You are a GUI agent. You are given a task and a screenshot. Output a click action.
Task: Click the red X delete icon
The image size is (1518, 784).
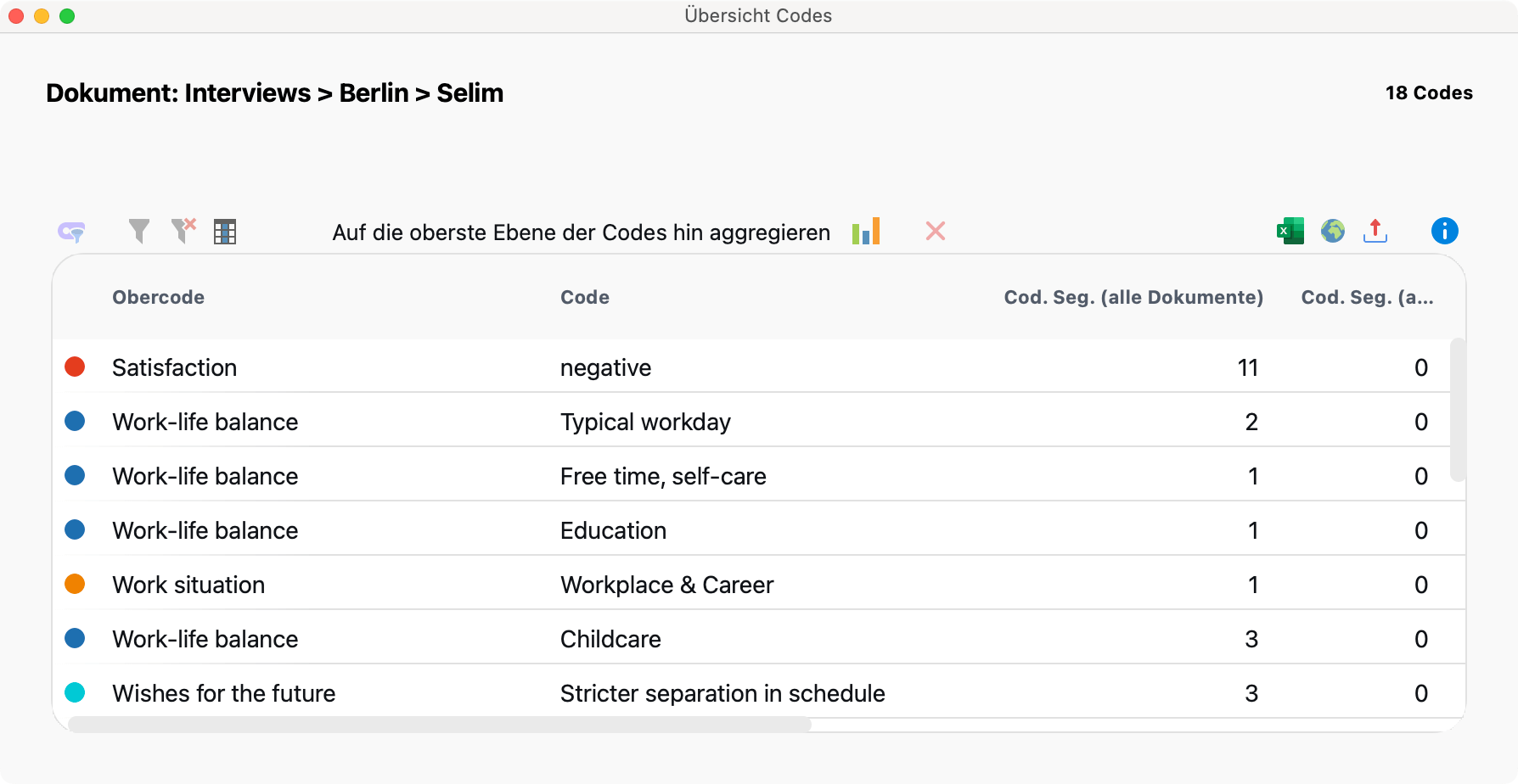(x=936, y=231)
